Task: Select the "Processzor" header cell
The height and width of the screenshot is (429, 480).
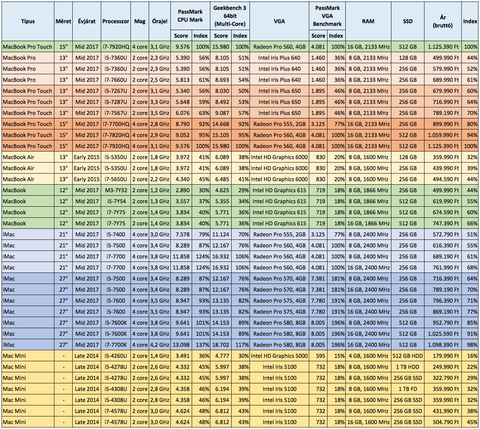Action: 116,21
